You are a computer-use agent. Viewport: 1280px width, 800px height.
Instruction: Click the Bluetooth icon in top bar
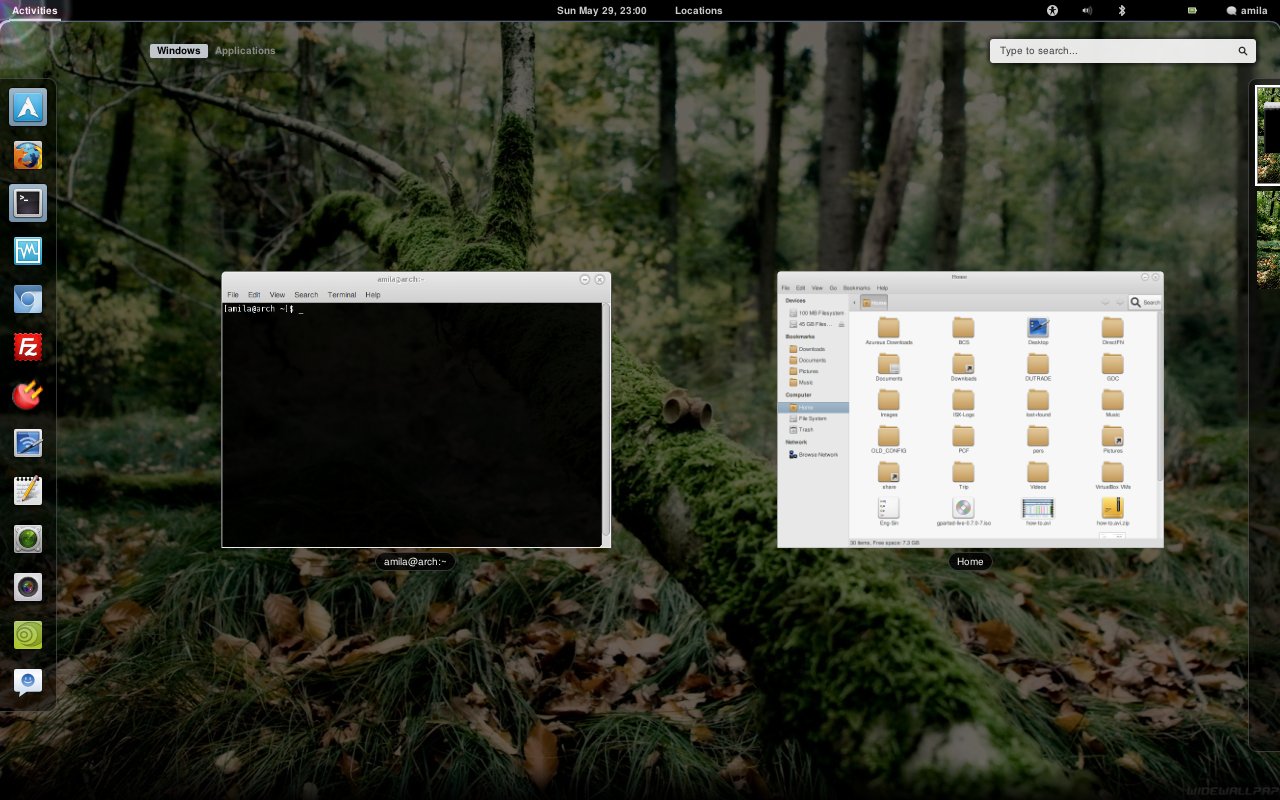click(1121, 10)
